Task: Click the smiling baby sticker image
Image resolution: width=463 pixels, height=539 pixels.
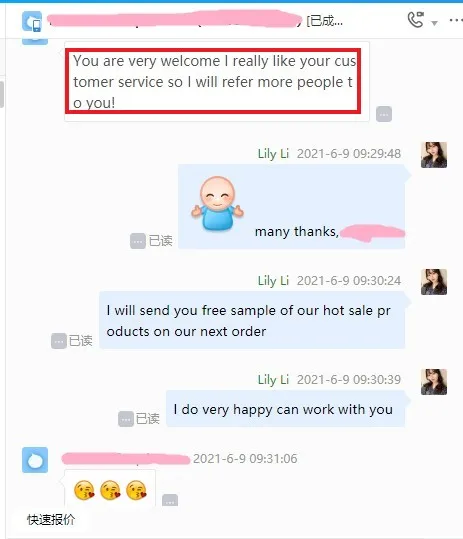Action: [217, 203]
